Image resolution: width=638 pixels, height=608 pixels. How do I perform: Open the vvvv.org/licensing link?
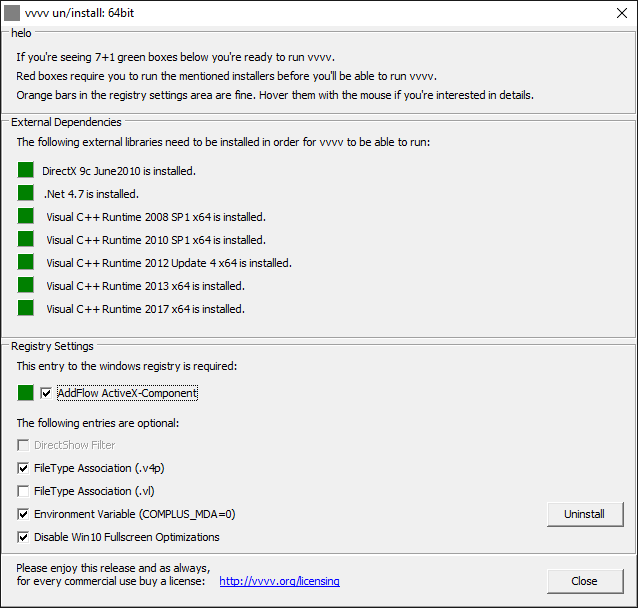pyautogui.click(x=280, y=581)
